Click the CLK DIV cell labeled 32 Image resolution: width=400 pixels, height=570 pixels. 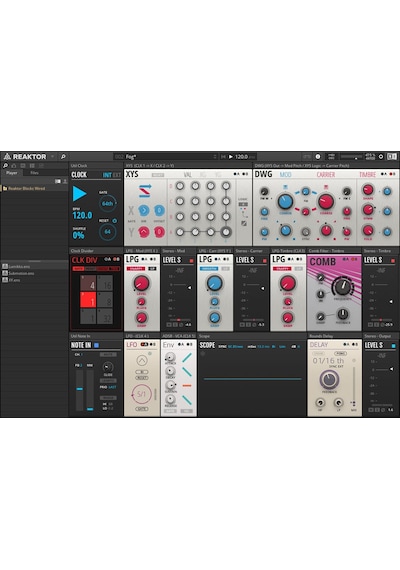click(105, 316)
